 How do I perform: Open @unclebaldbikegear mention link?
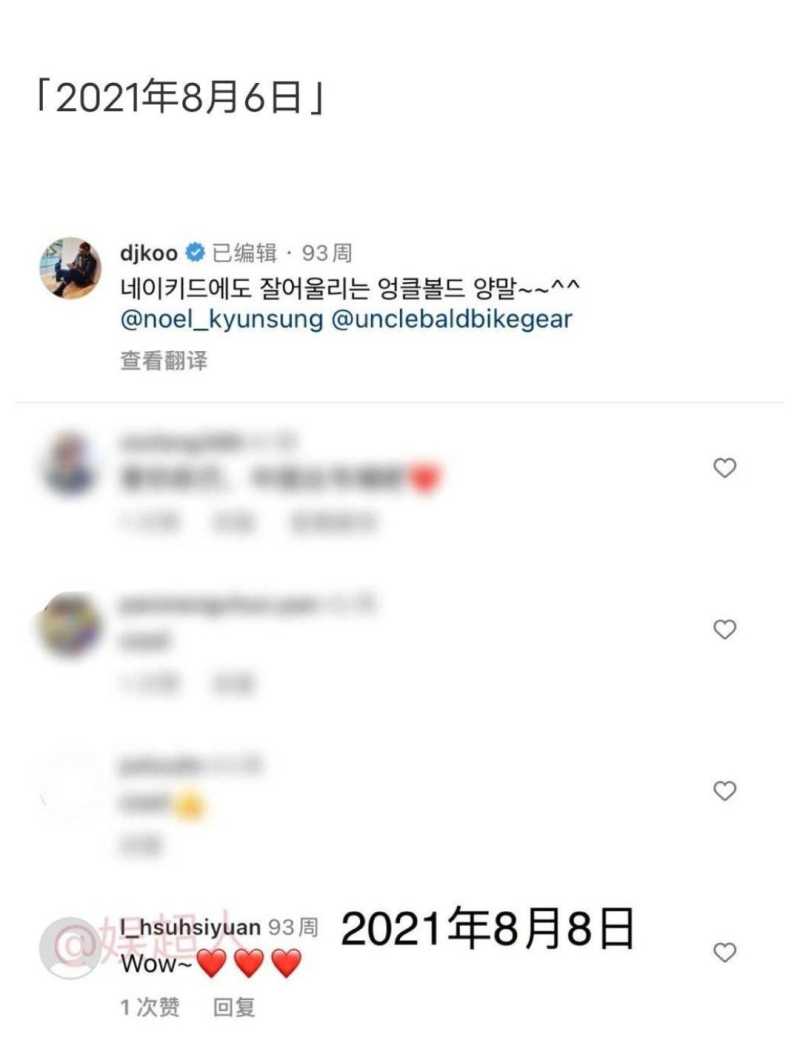coord(452,319)
